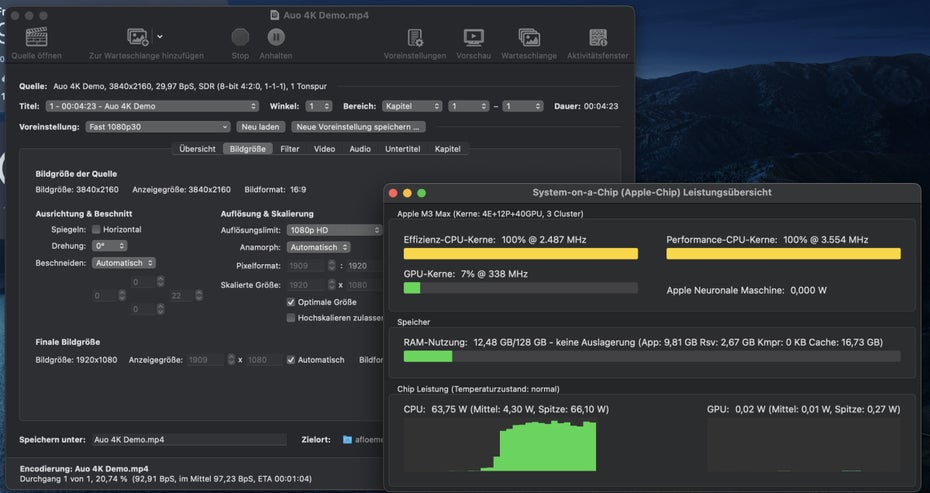Click the Skalierte Größe 1920 width stepper
This screenshot has height=493, width=930.
click(x=330, y=285)
